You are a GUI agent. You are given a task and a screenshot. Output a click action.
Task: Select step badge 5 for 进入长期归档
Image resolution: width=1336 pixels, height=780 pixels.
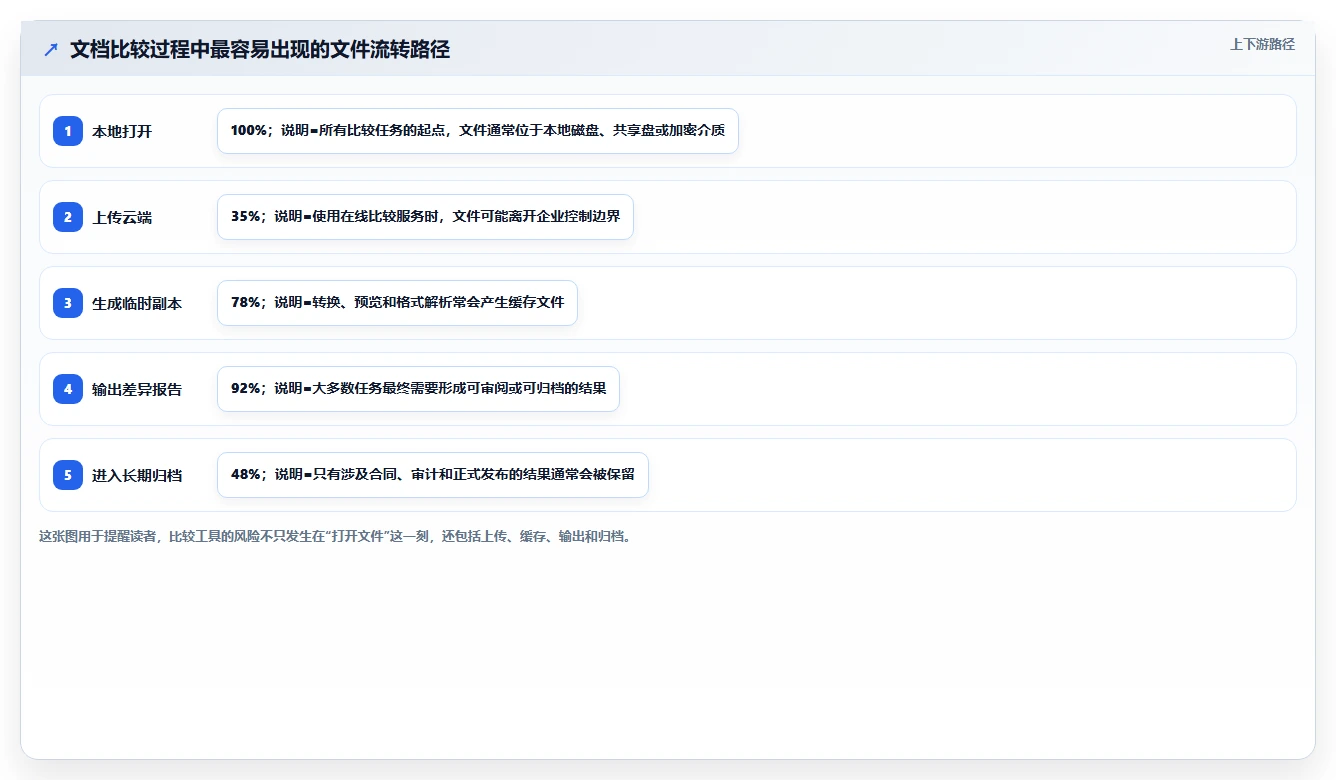68,475
